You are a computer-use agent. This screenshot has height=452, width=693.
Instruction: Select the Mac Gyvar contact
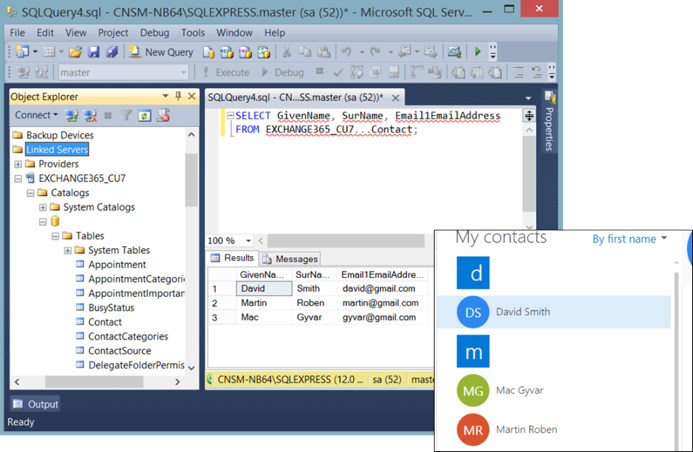tap(554, 391)
